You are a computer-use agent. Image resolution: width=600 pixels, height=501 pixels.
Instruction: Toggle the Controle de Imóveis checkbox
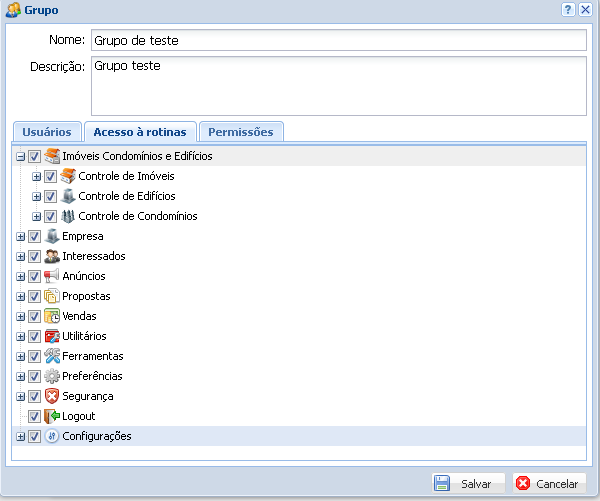(x=50, y=177)
